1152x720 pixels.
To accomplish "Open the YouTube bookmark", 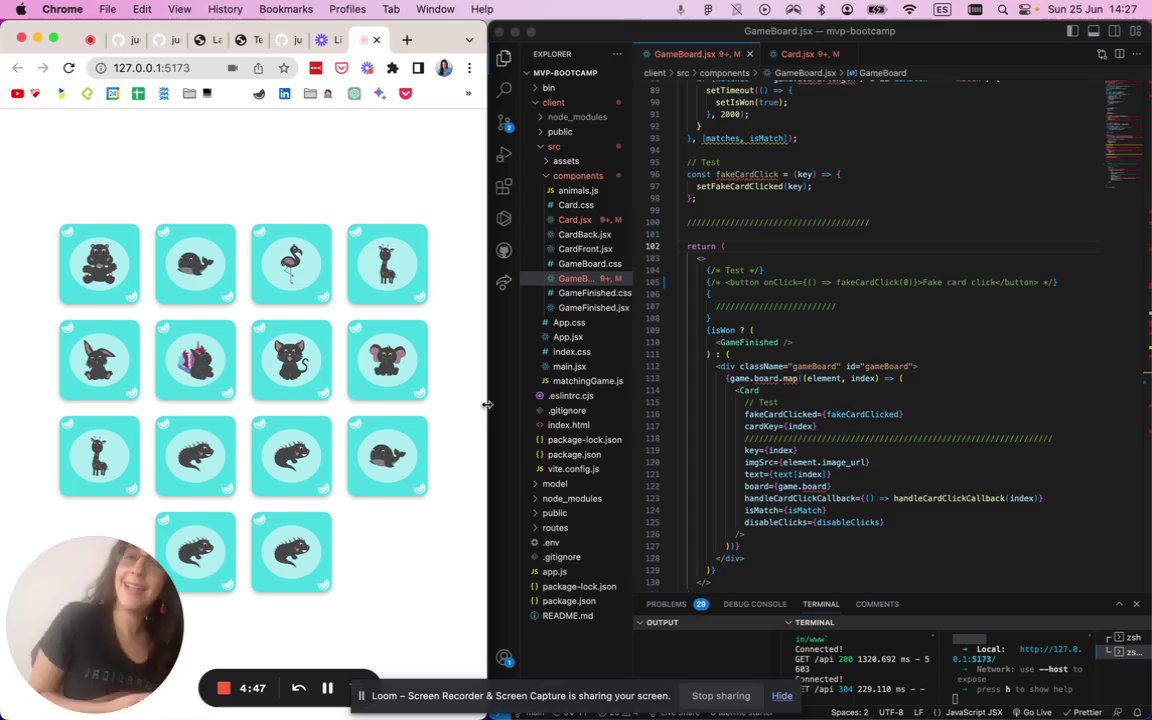I will 17,93.
